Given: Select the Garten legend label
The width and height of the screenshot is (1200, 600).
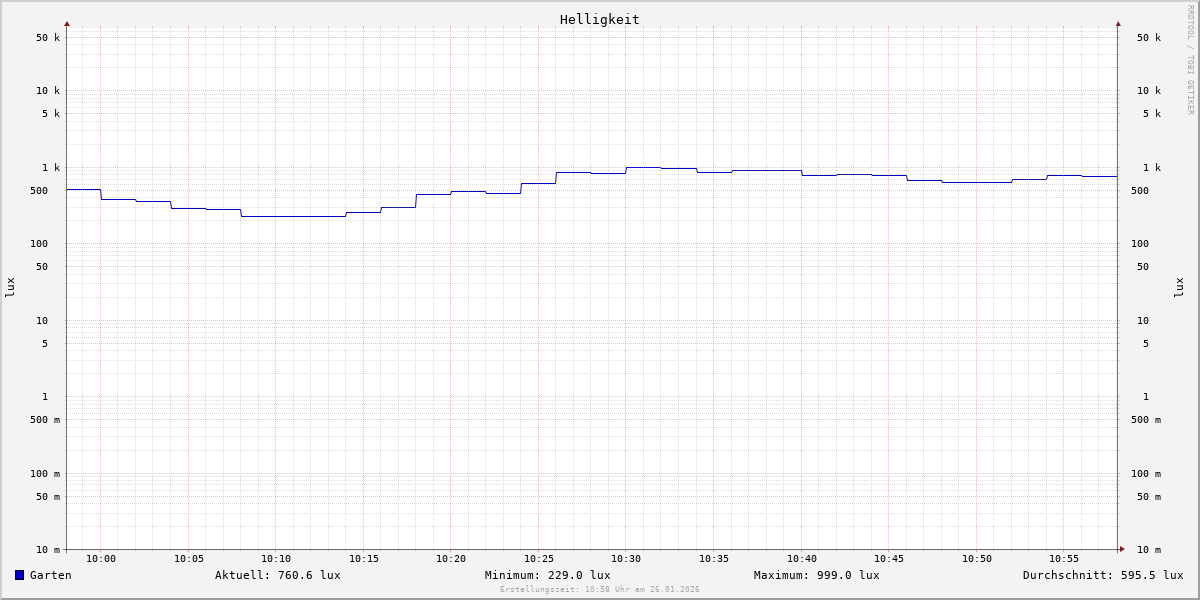Looking at the screenshot, I should (50, 575).
